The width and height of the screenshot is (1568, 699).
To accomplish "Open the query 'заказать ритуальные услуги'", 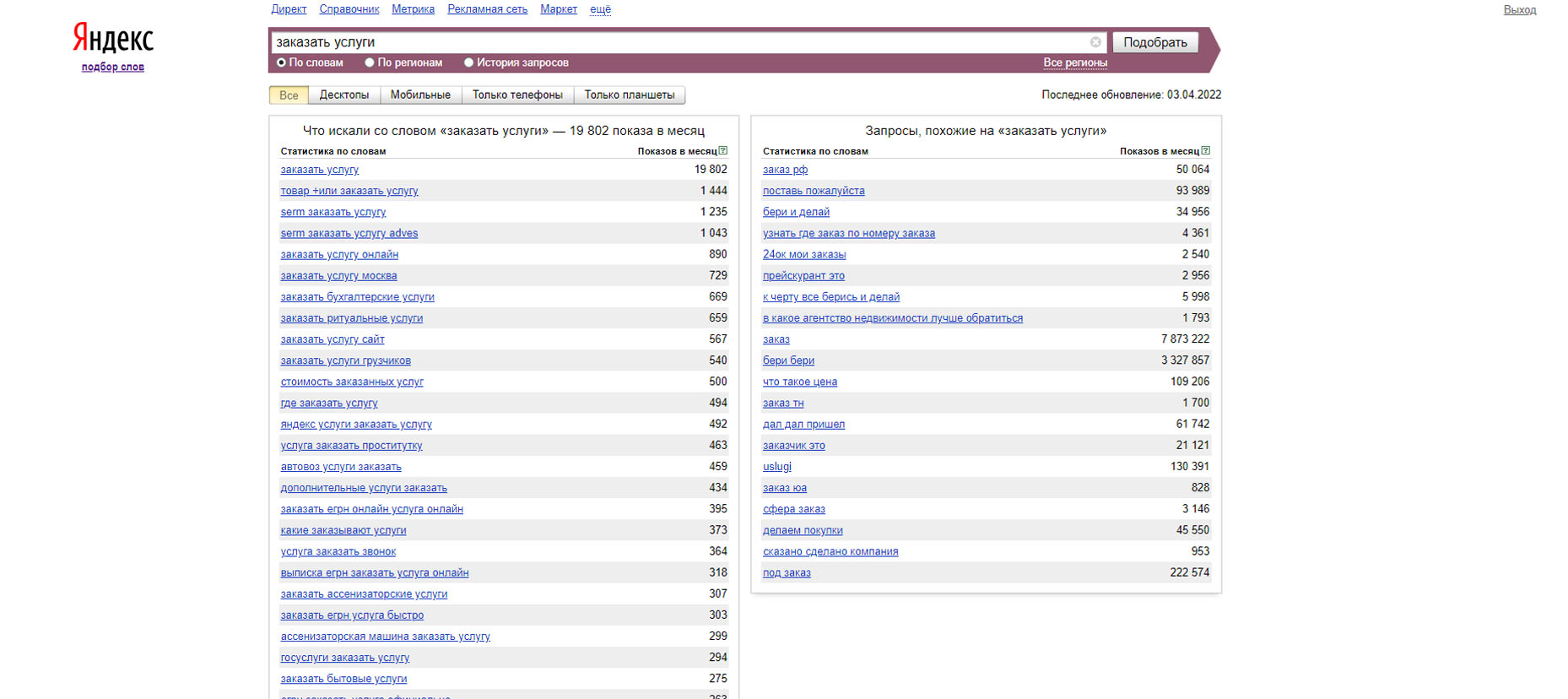I will pyautogui.click(x=352, y=318).
